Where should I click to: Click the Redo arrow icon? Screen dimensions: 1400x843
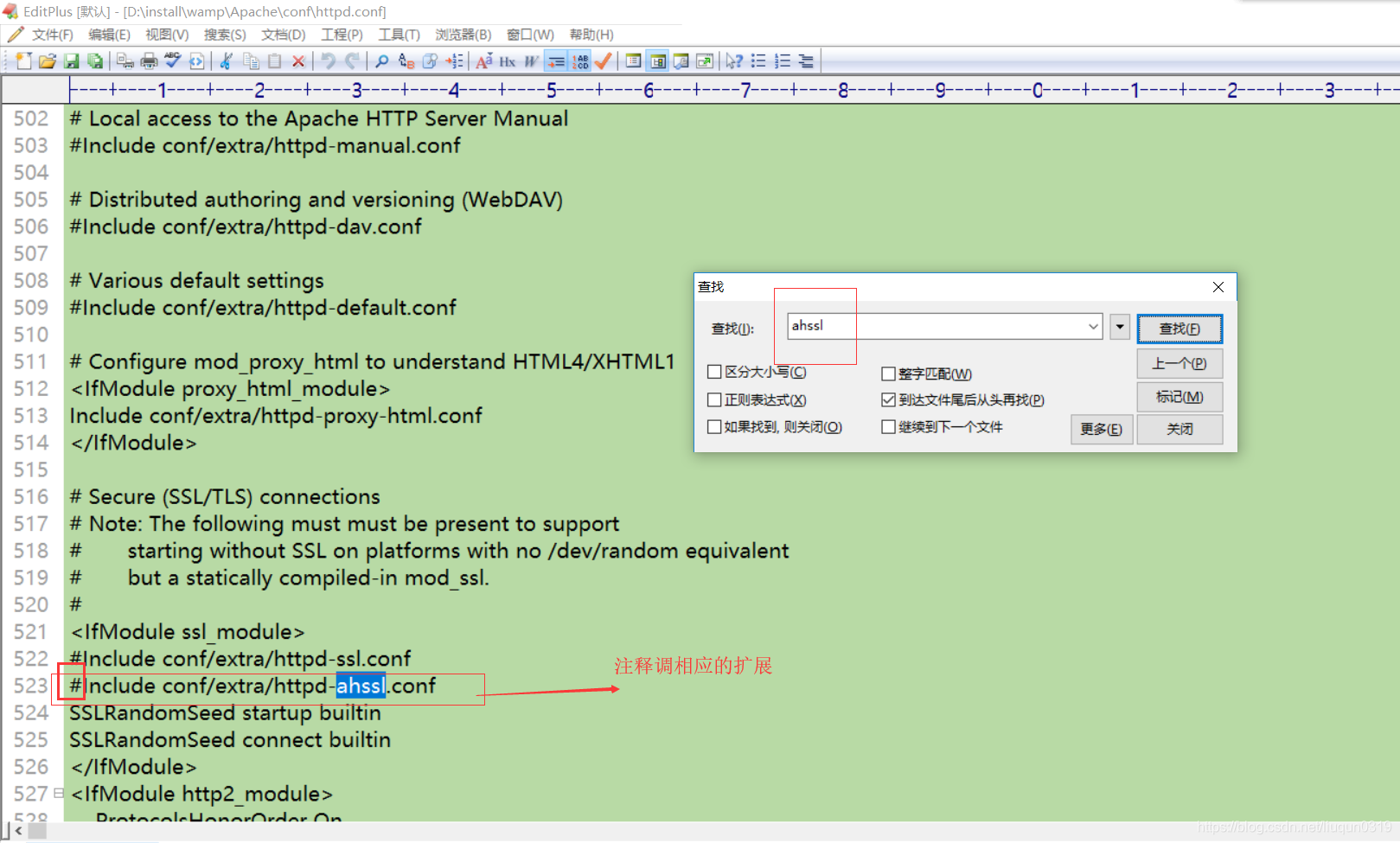[x=352, y=61]
